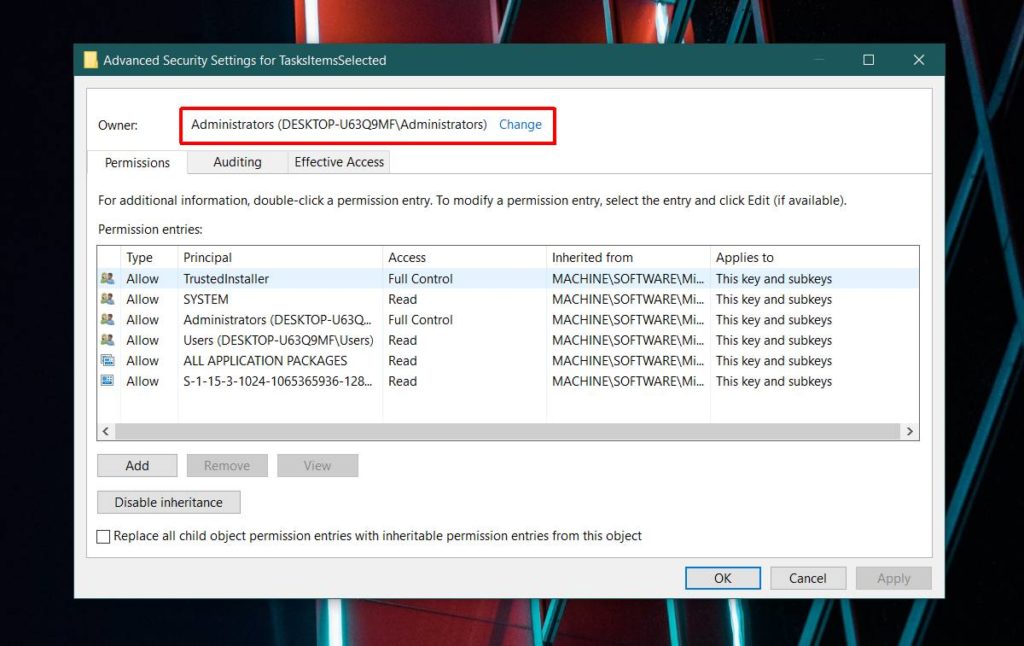
Task: Click the group icon next to Users entry
Action: (x=108, y=340)
